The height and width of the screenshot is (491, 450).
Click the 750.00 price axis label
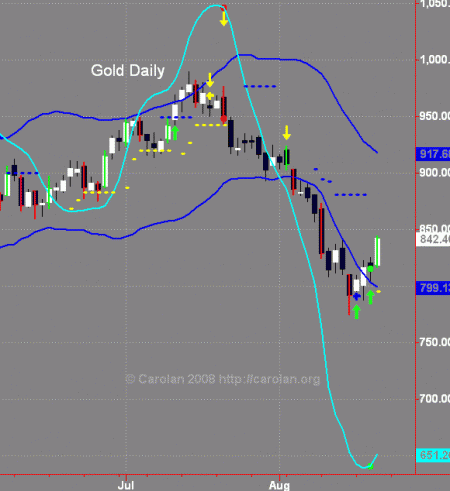coord(434,342)
